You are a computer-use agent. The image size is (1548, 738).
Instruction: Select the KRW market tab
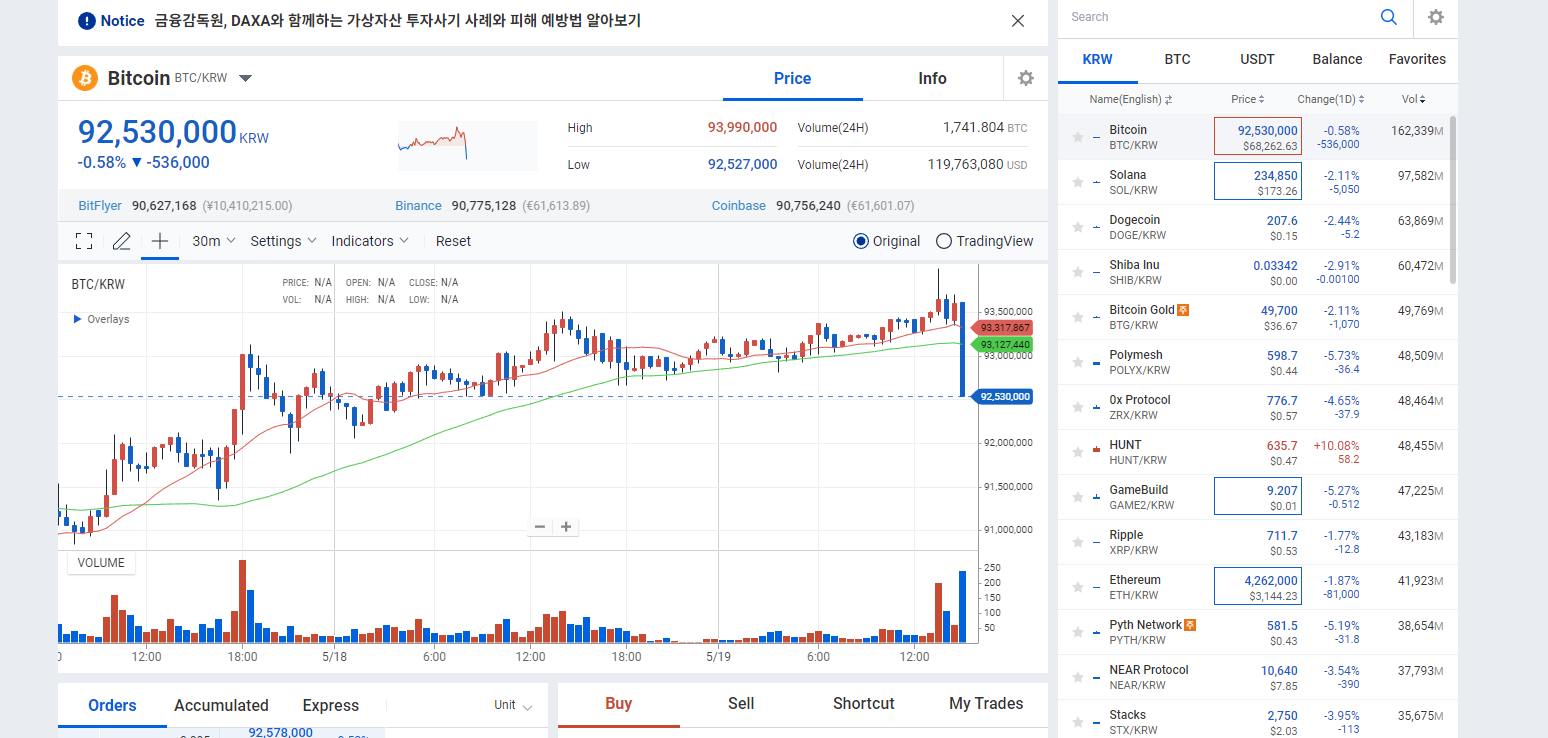(1098, 59)
